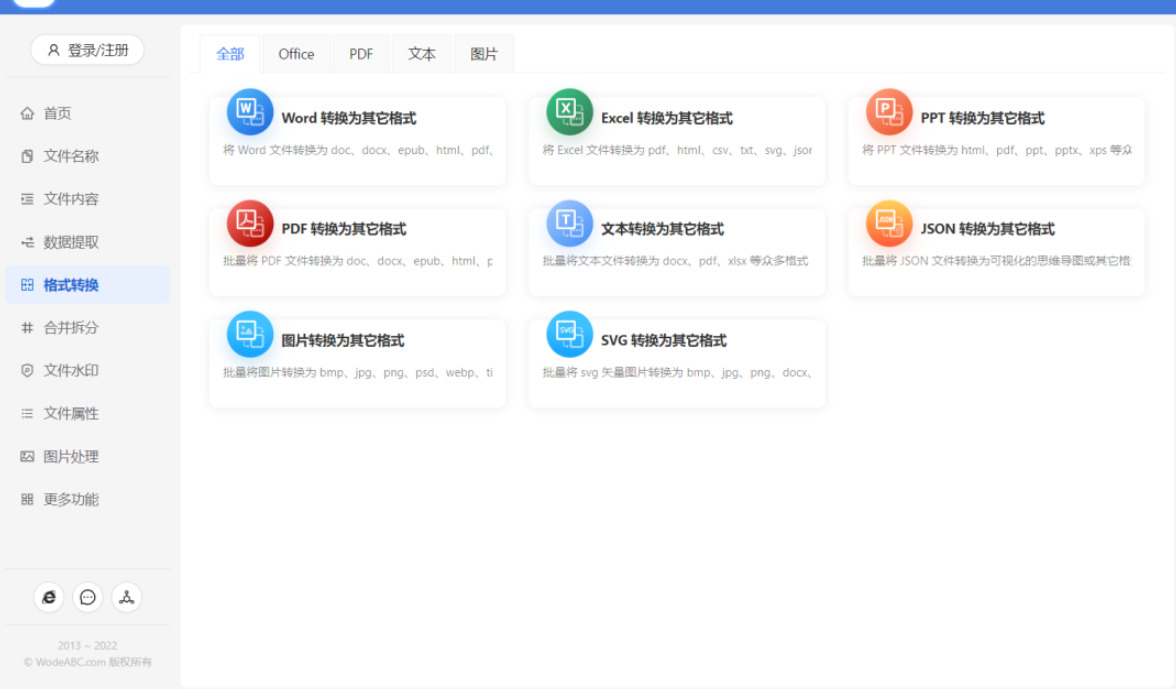
Task: Open the 数据提取 sidebar item
Action: (x=70, y=243)
